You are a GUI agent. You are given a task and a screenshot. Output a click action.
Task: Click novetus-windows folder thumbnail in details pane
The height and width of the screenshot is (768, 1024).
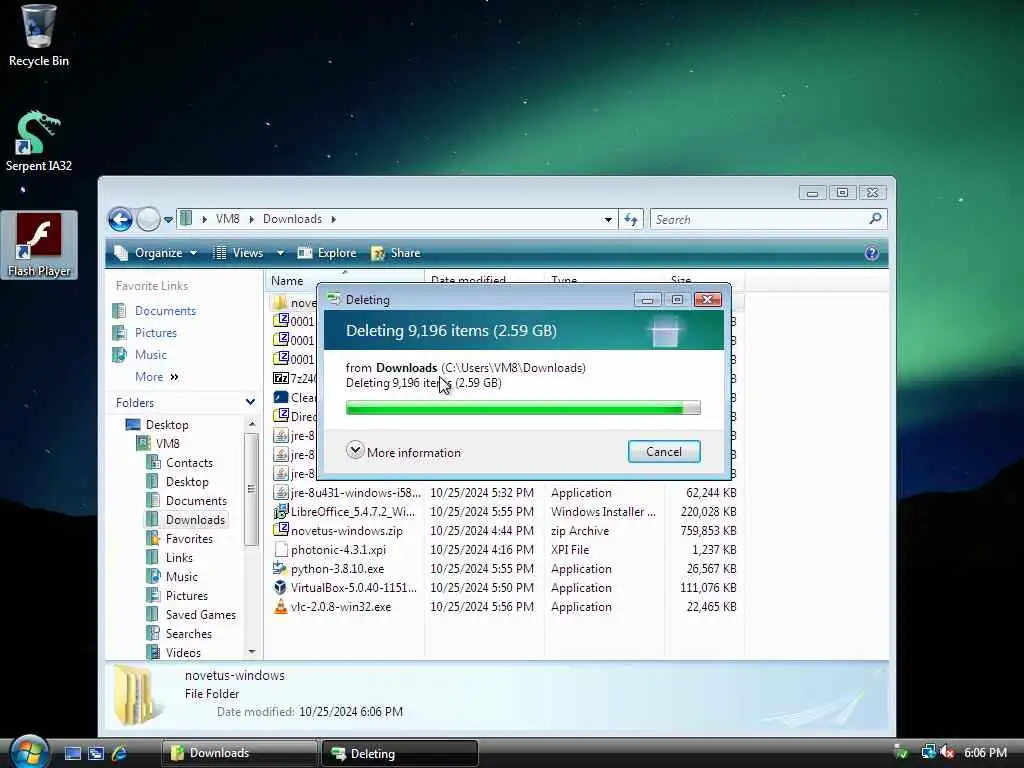coord(136,694)
